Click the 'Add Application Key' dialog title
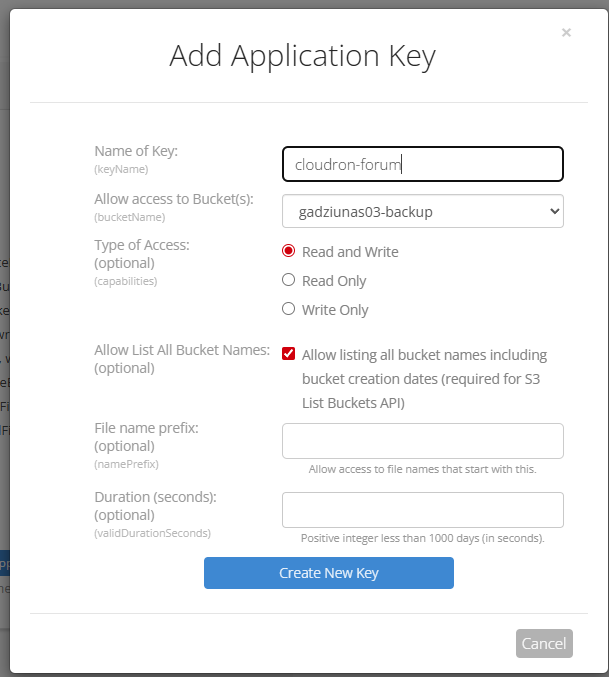The width and height of the screenshot is (609, 677). coord(302,56)
